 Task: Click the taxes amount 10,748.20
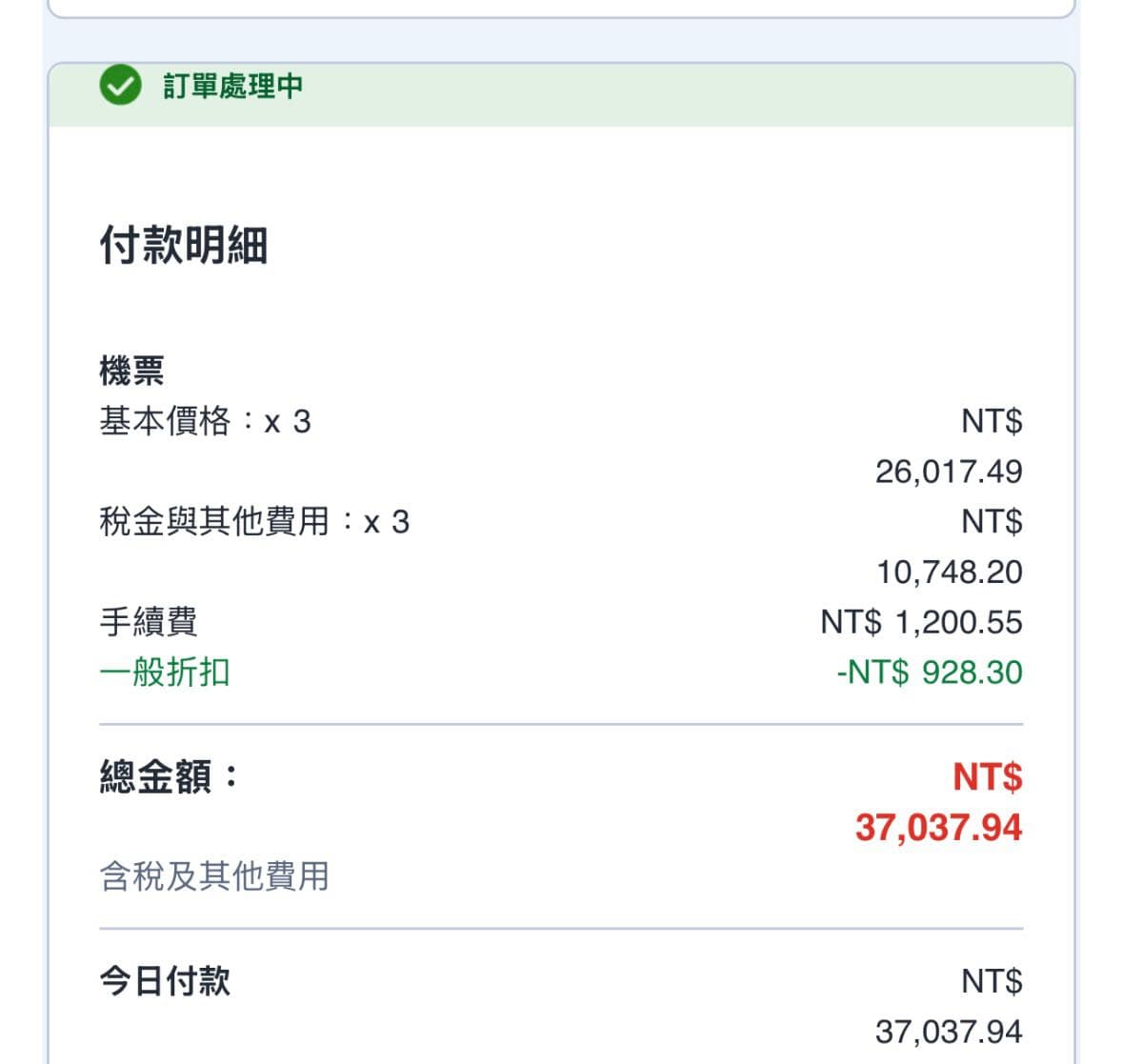click(949, 572)
